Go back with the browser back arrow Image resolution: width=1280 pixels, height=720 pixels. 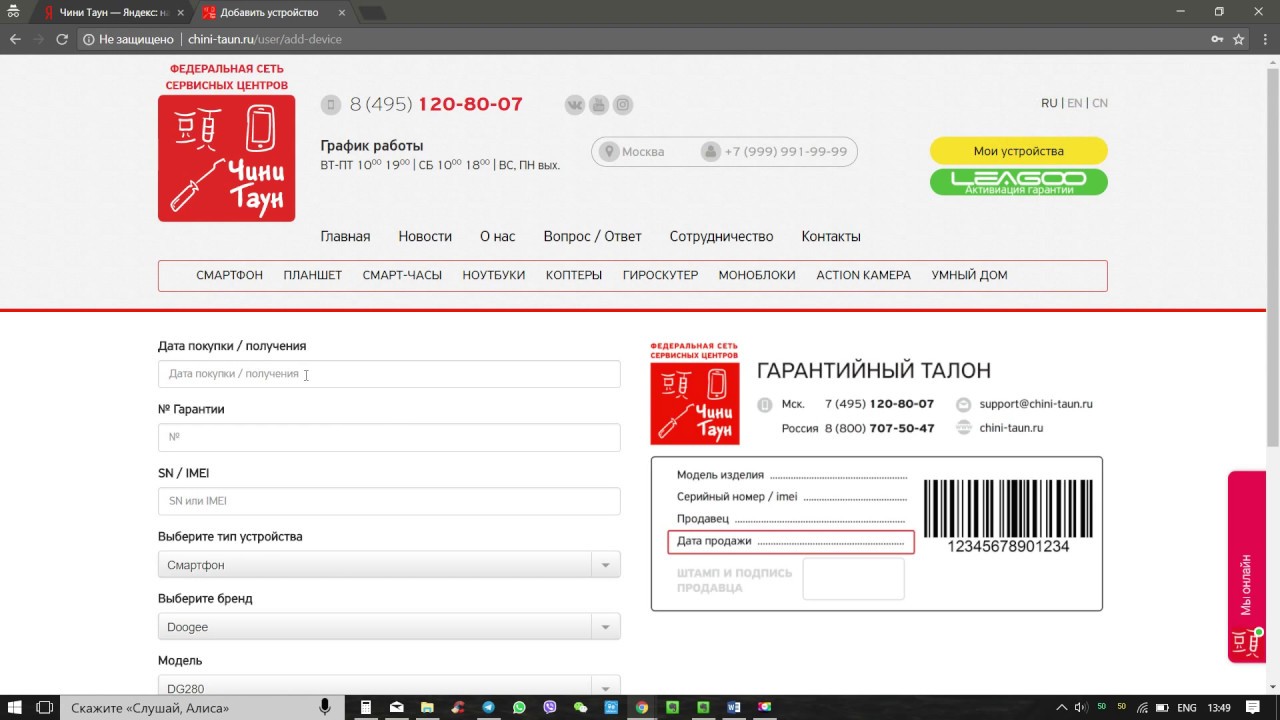[15, 39]
